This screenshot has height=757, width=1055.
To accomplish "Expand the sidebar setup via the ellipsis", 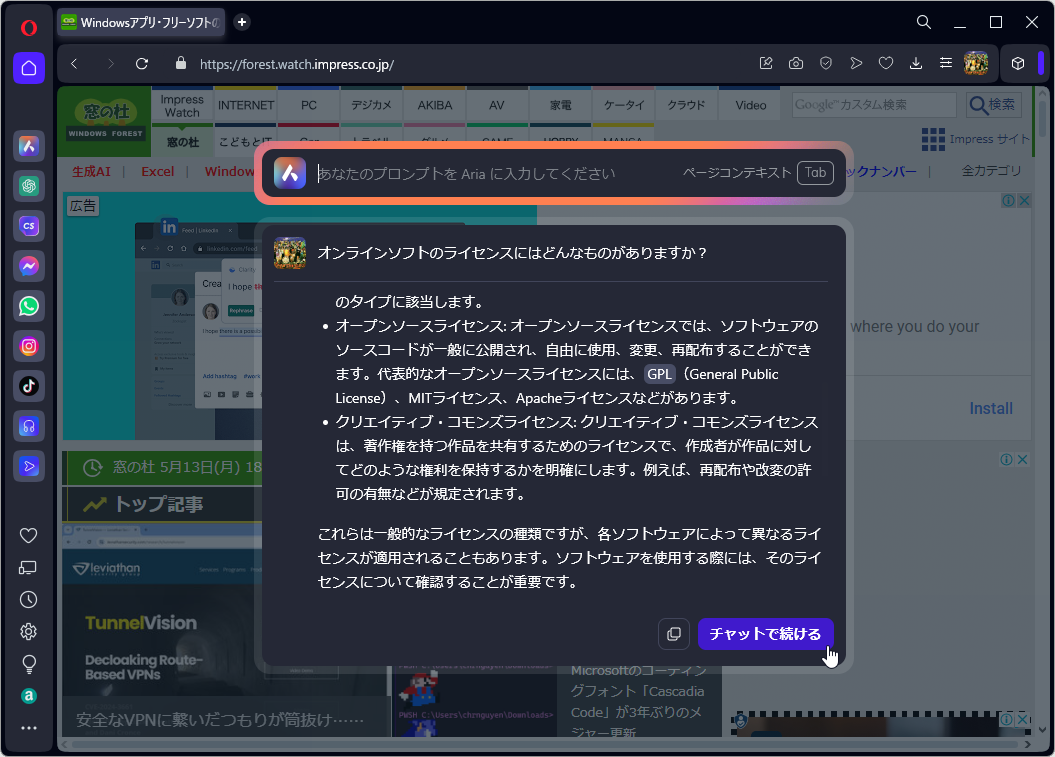I will pos(29,727).
